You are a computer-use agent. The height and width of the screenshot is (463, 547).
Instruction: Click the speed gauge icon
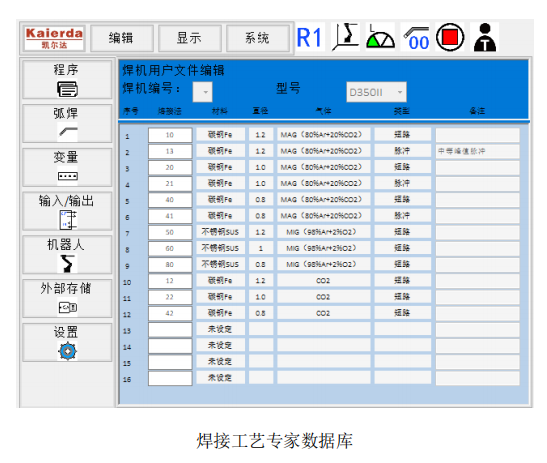[380, 37]
